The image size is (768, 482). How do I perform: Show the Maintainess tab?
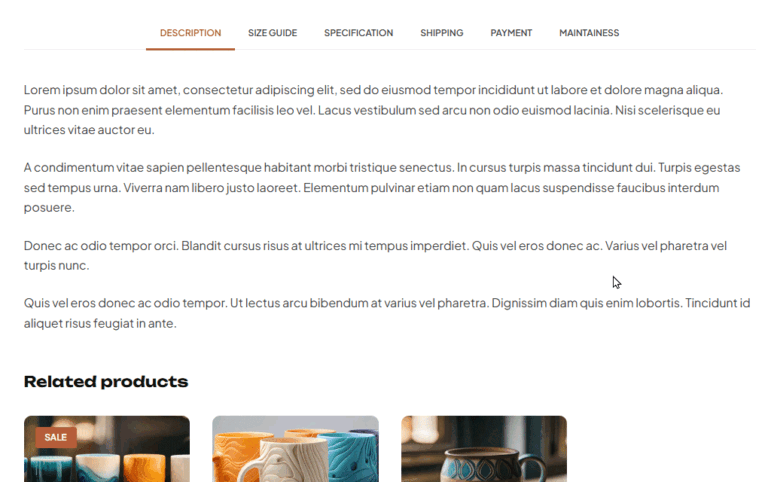point(589,33)
